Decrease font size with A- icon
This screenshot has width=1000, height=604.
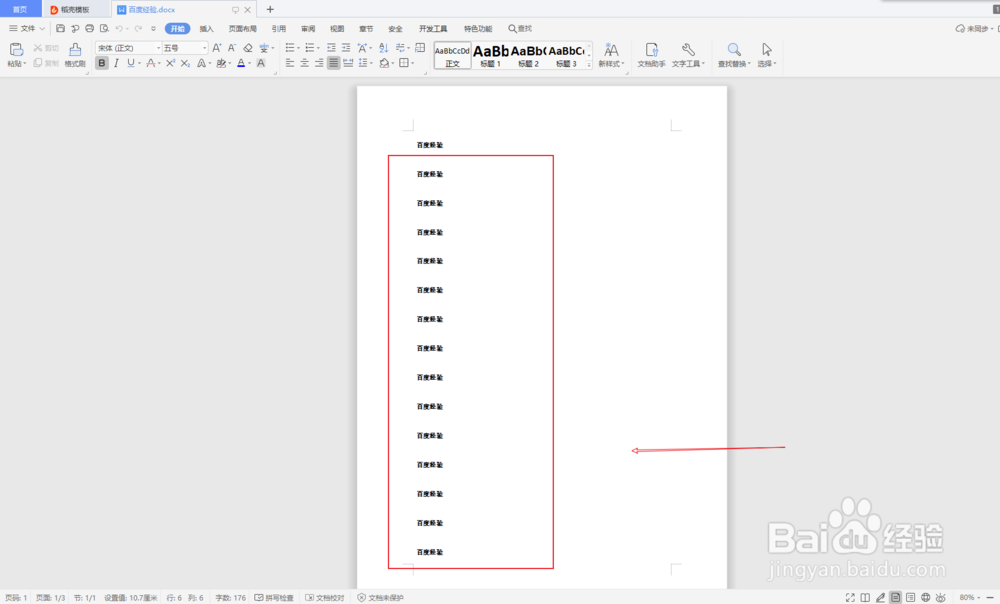232,48
